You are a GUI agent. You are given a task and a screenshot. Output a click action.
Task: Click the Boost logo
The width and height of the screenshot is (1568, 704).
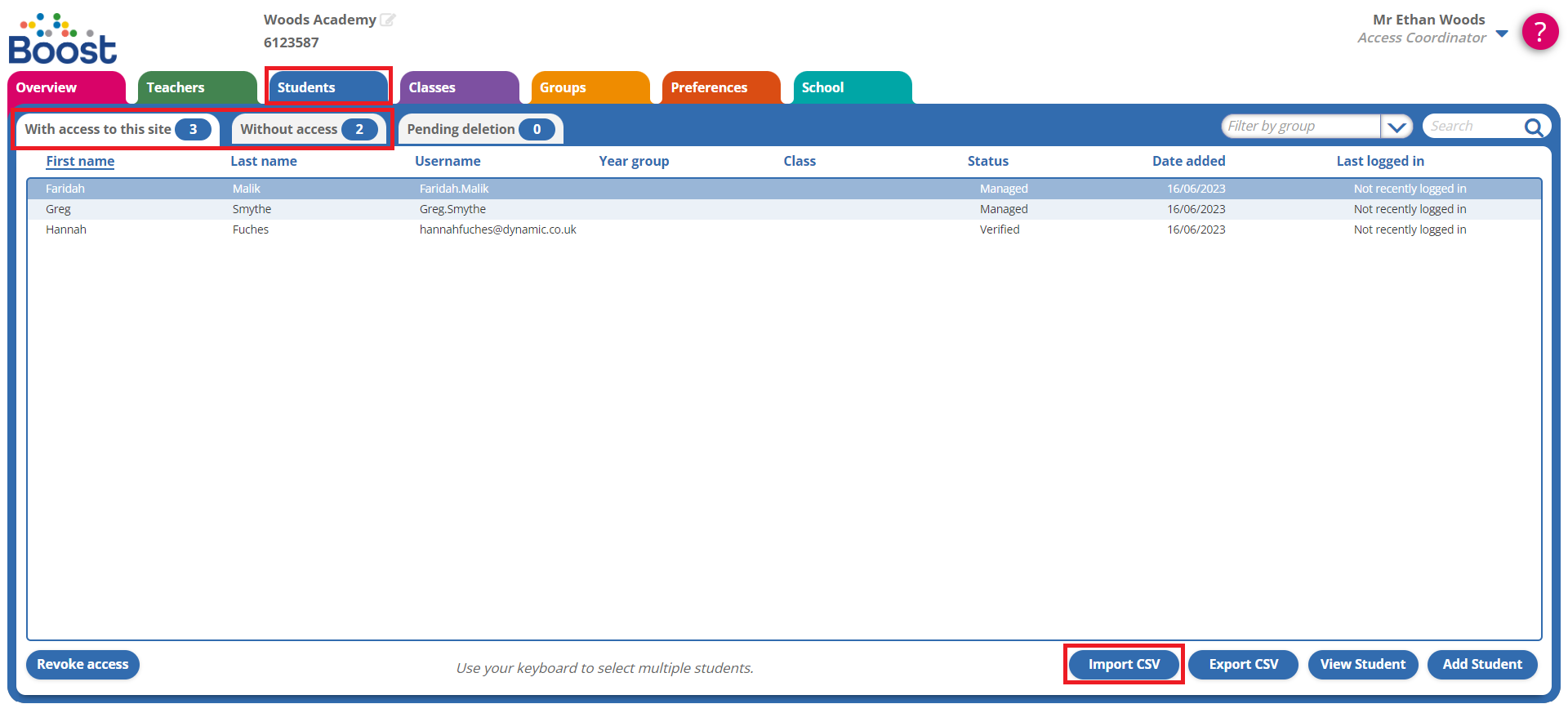coord(63,39)
